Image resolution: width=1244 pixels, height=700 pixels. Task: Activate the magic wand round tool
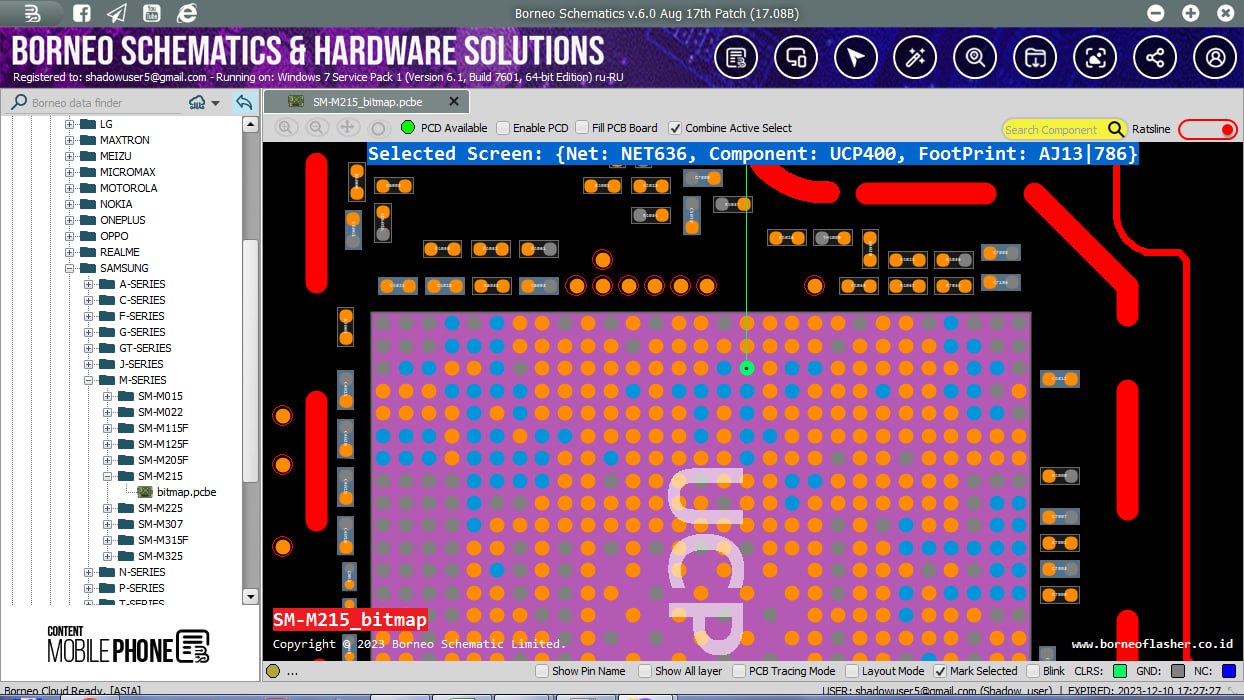coord(915,58)
